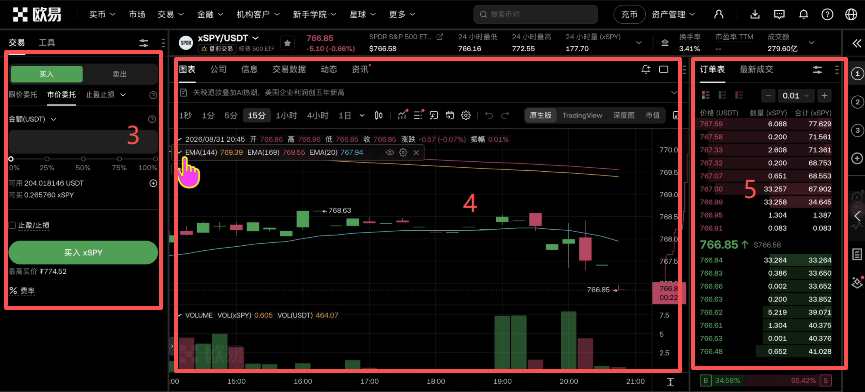865x392 pixels.
Task: Open trade panel settings sliders icon
Action: point(144,43)
